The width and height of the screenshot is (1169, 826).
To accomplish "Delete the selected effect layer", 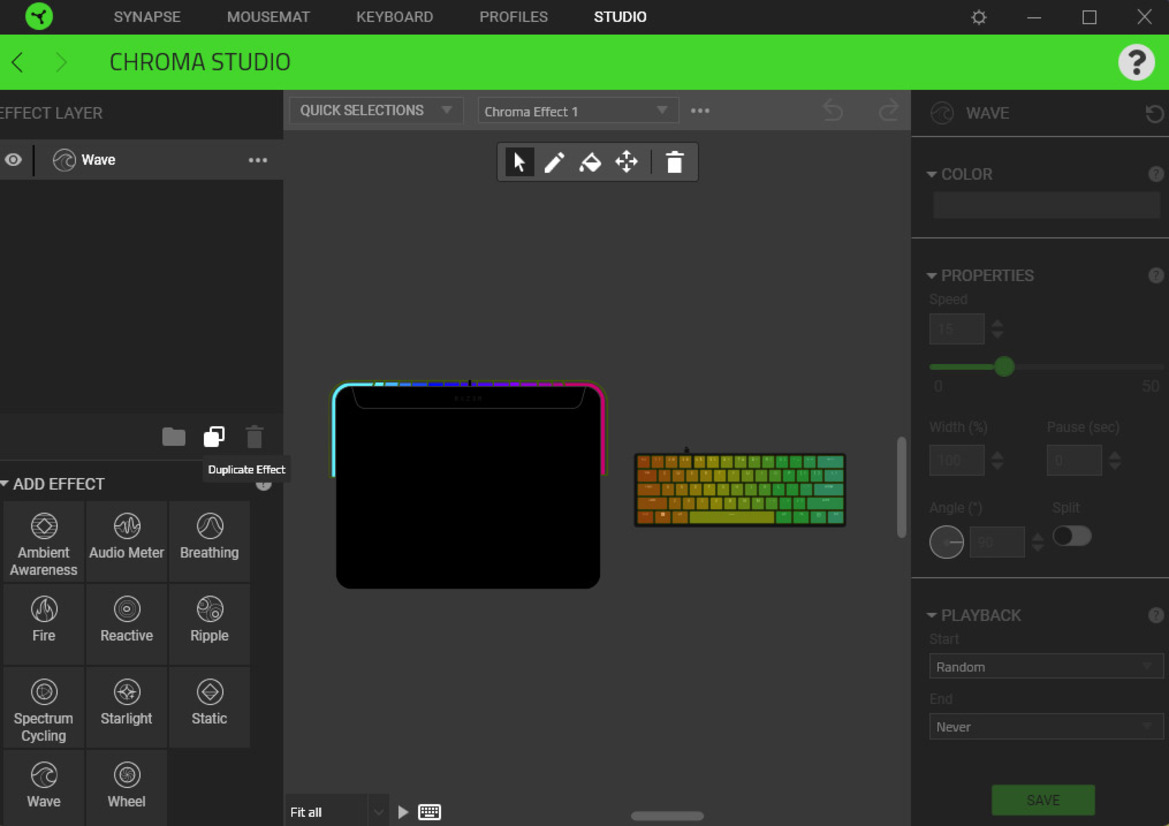I will click(x=254, y=436).
